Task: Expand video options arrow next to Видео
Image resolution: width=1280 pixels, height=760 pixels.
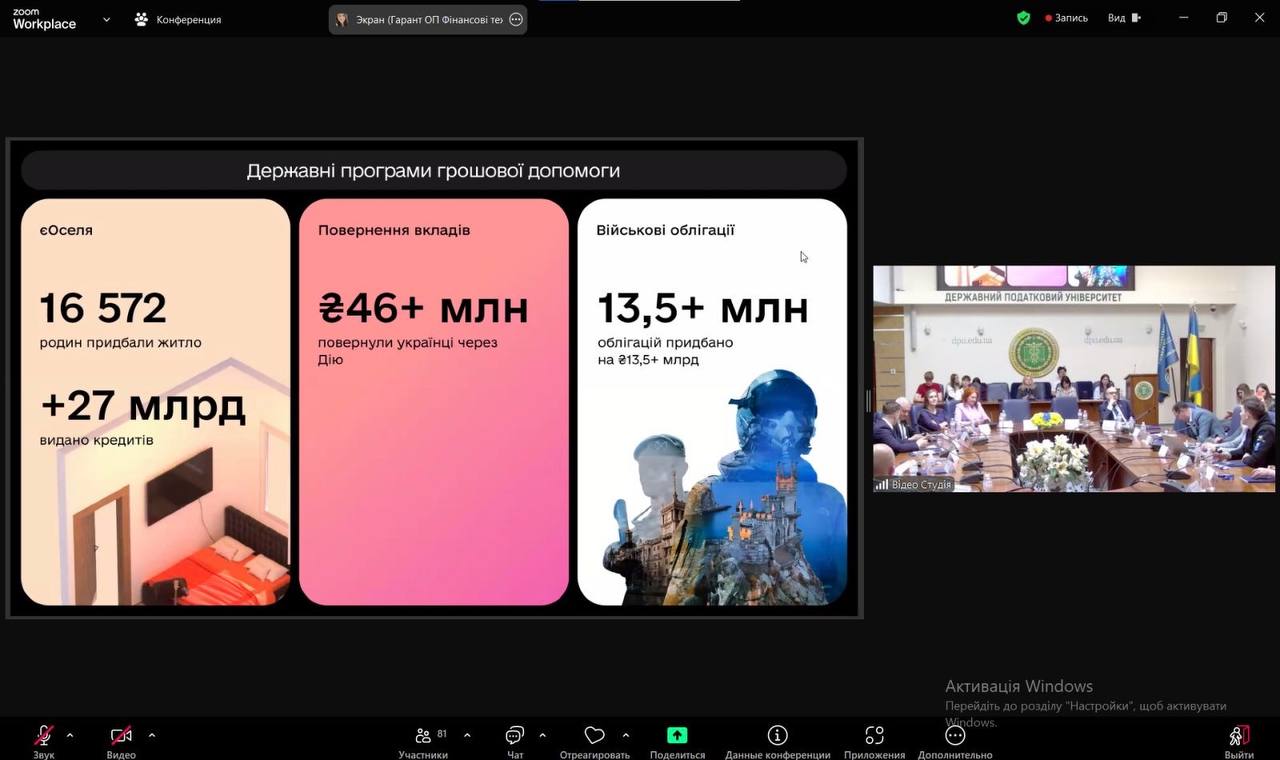Action: pyautogui.click(x=152, y=735)
